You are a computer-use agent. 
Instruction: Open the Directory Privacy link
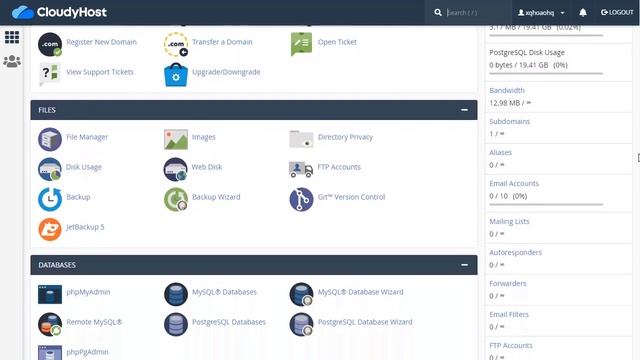pos(345,137)
